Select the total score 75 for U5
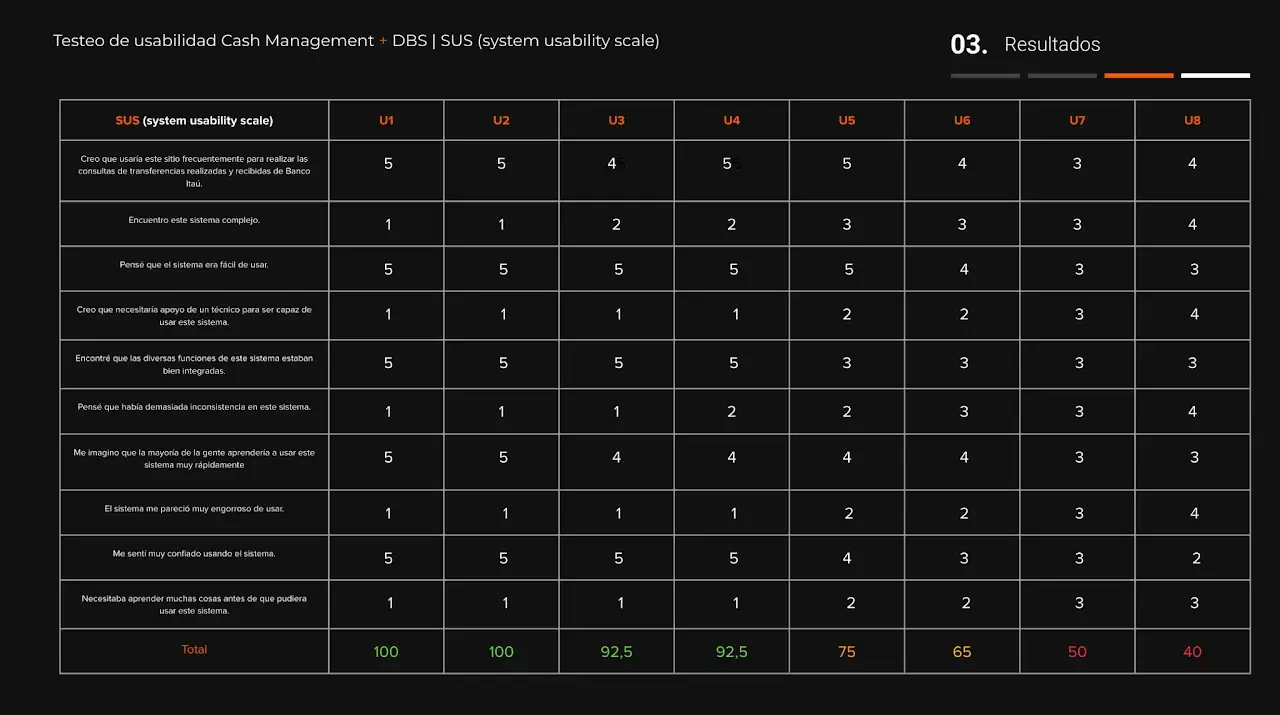1280x715 pixels. pyautogui.click(x=847, y=652)
